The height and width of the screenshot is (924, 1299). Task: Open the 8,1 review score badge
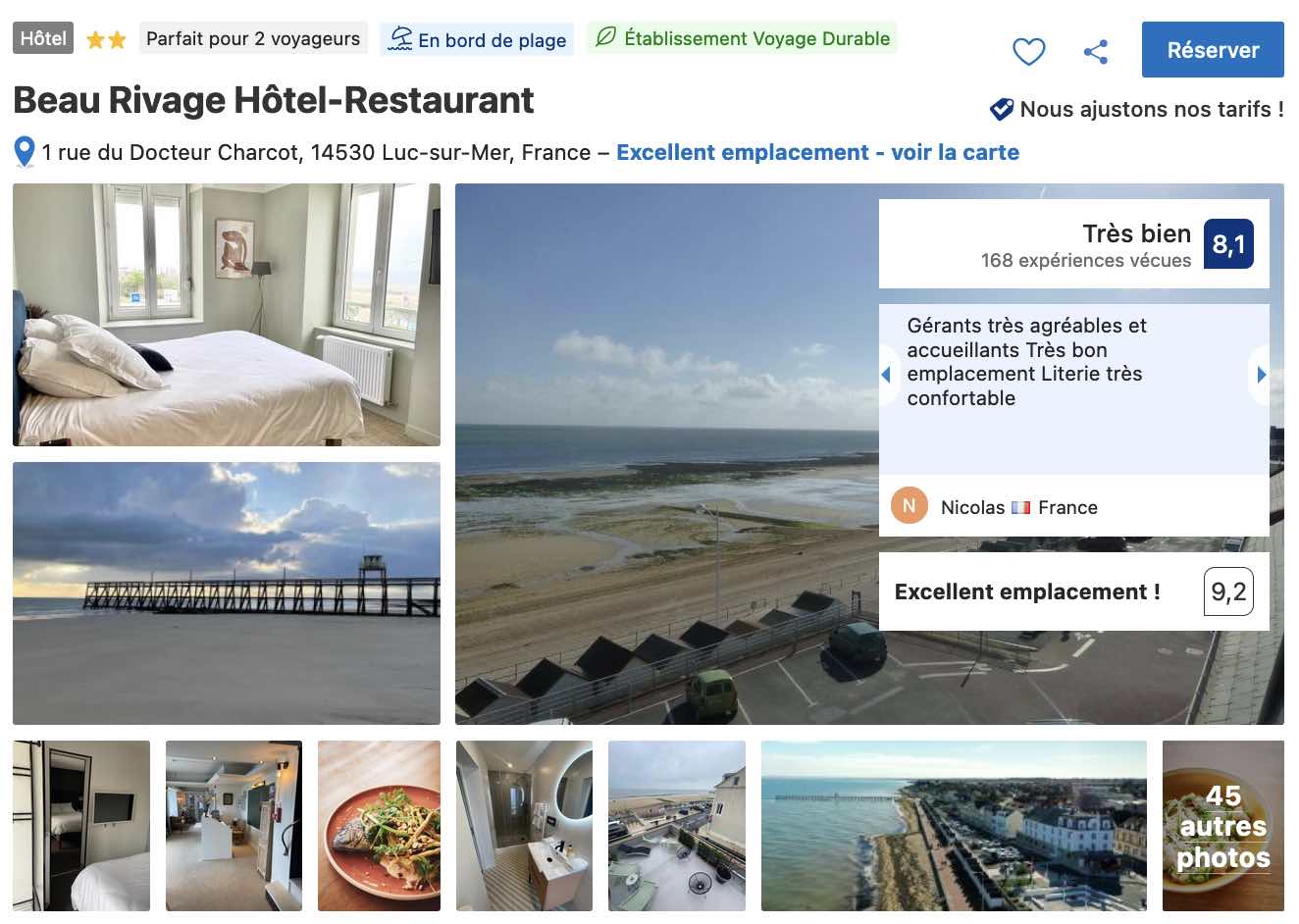pos(1228,244)
